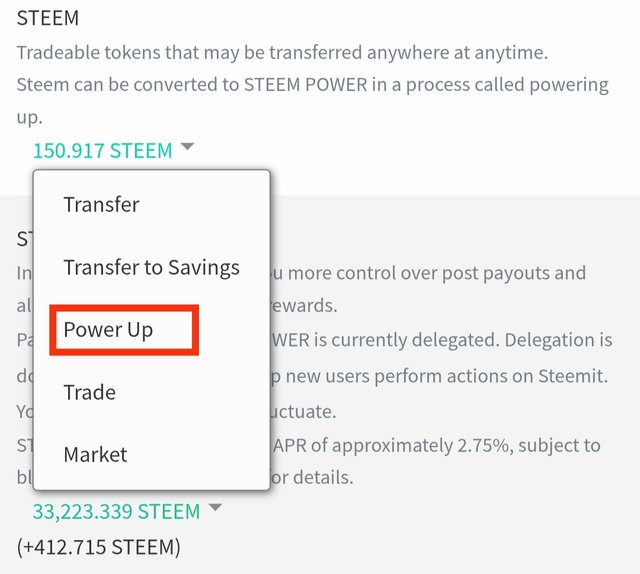Image resolution: width=640 pixels, height=574 pixels.
Task: Choose Transfer to Savings option
Action: (x=151, y=267)
